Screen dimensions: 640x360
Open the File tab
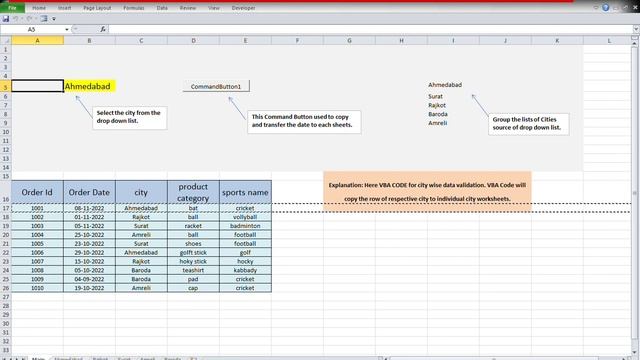click(x=12, y=8)
